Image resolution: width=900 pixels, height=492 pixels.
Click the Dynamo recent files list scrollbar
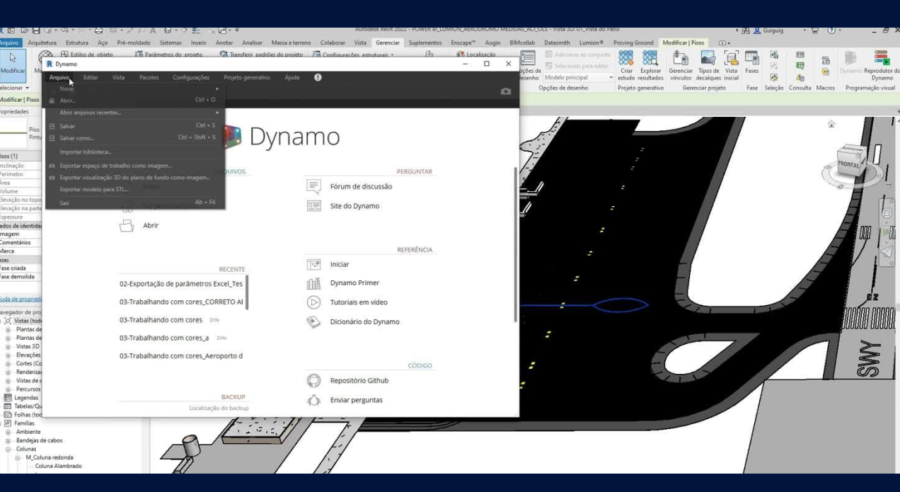[x=247, y=292]
